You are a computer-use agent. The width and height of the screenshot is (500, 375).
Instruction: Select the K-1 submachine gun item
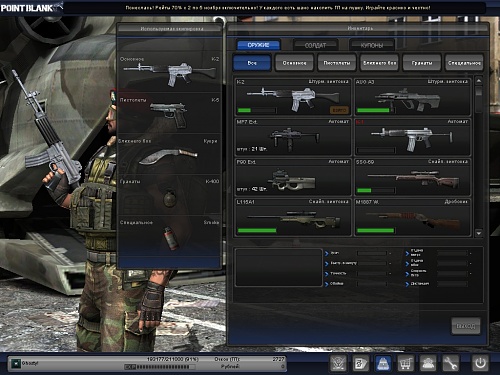click(x=413, y=137)
